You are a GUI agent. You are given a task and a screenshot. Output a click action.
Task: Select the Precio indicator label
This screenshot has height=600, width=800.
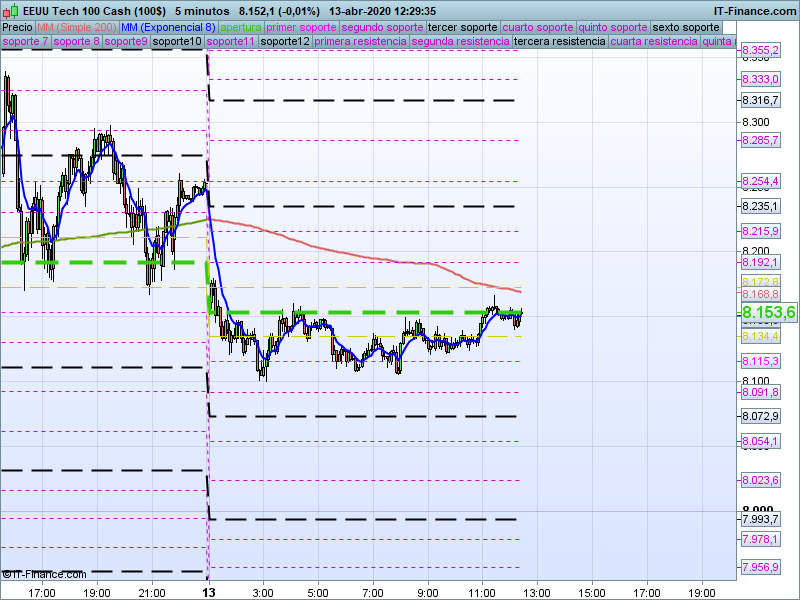pyautogui.click(x=17, y=27)
